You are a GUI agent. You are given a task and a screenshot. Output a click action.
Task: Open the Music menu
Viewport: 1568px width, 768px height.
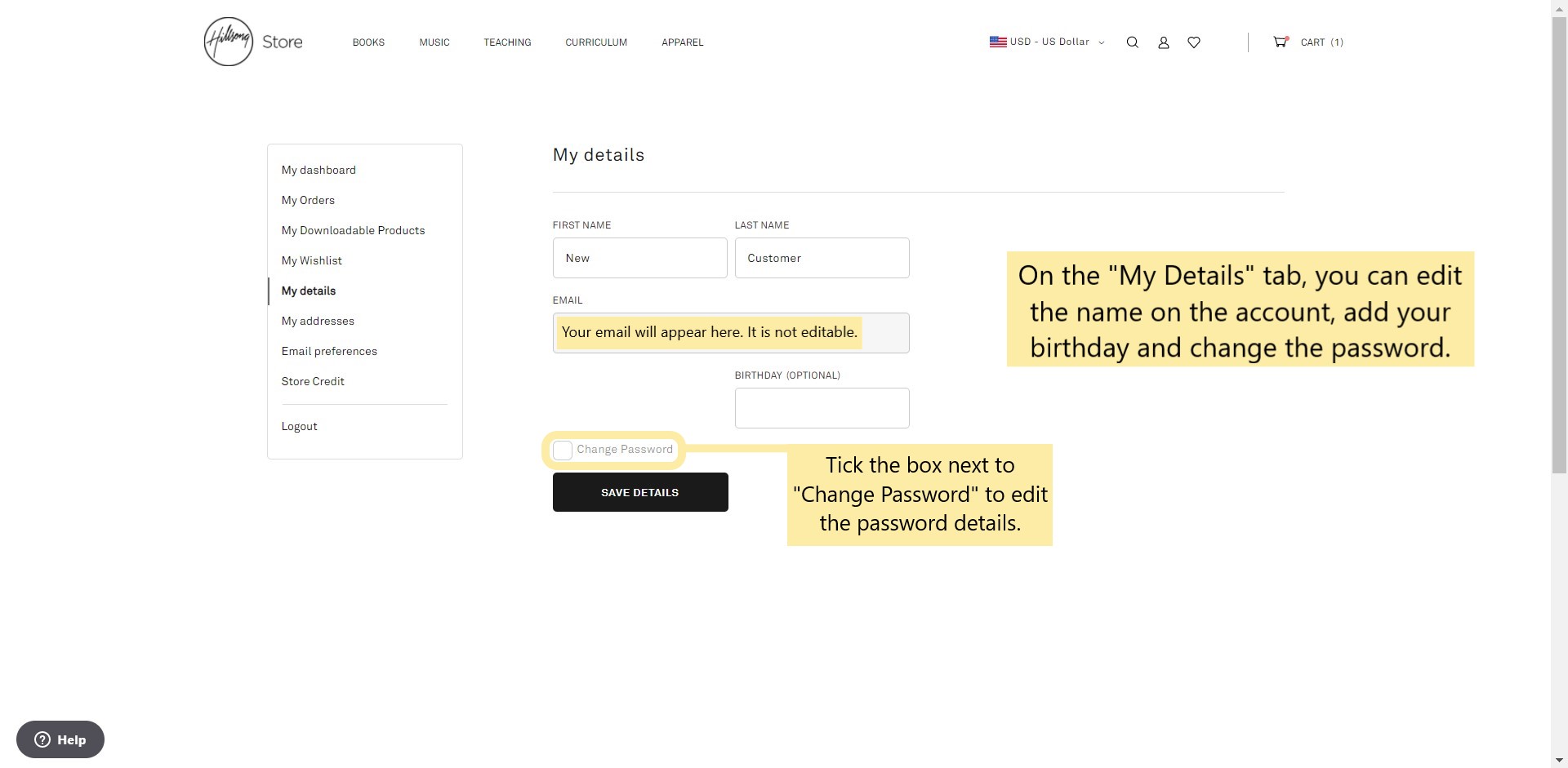[434, 42]
